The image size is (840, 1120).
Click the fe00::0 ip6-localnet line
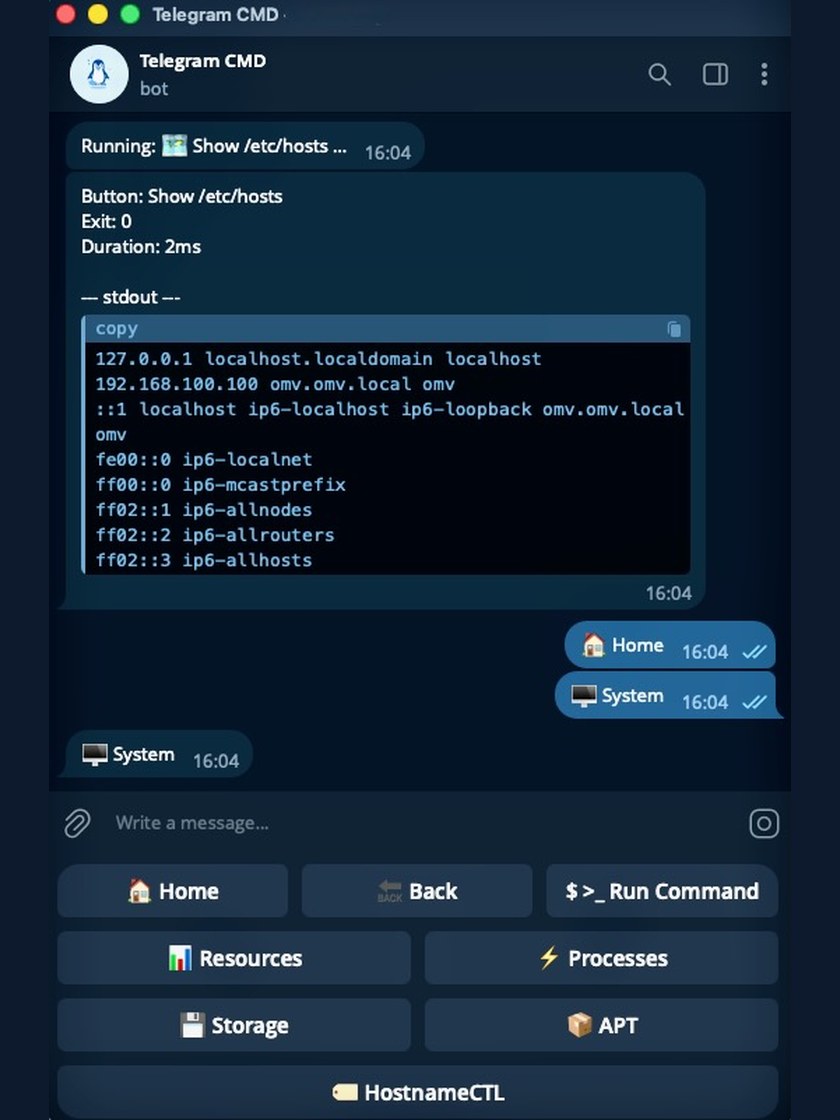coord(204,459)
